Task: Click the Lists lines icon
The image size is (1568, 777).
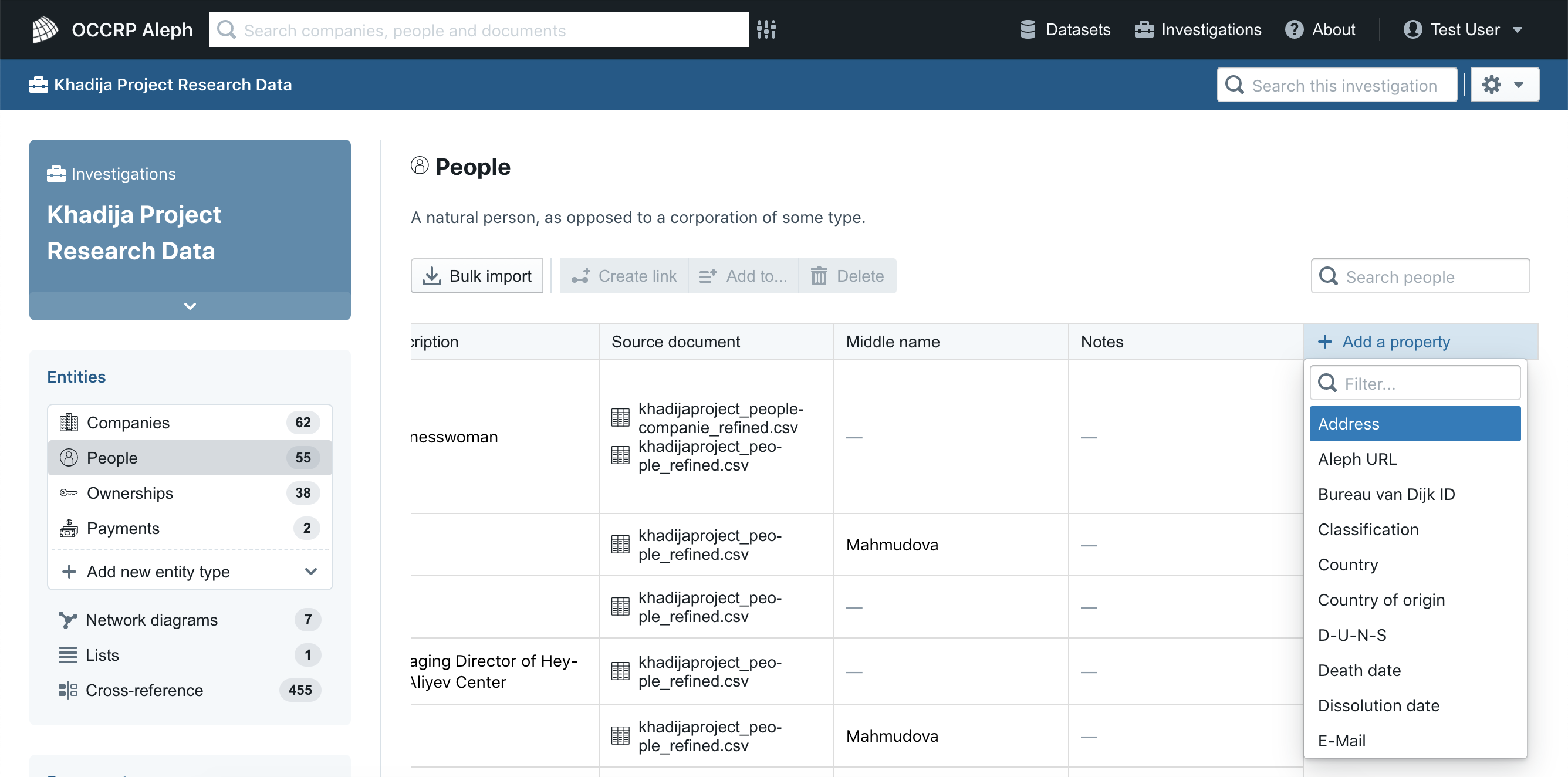Action: click(67, 655)
